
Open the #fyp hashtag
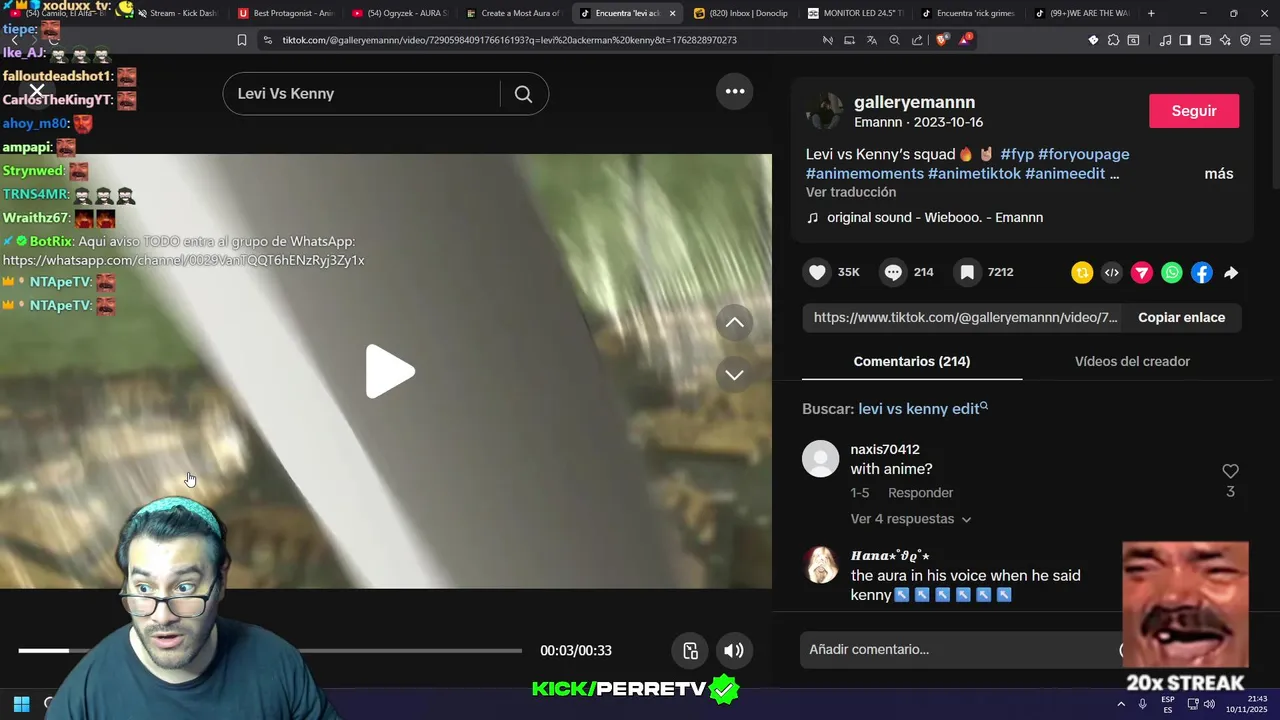pos(1017,154)
